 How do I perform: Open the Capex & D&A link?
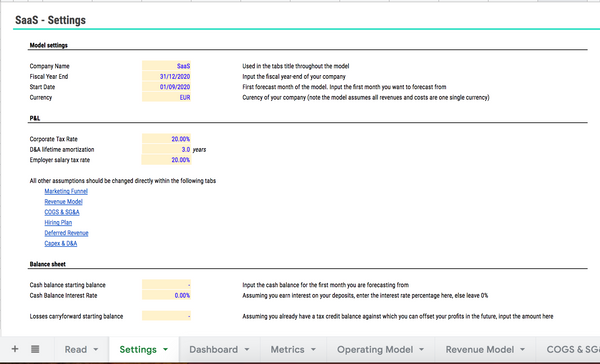(x=60, y=243)
